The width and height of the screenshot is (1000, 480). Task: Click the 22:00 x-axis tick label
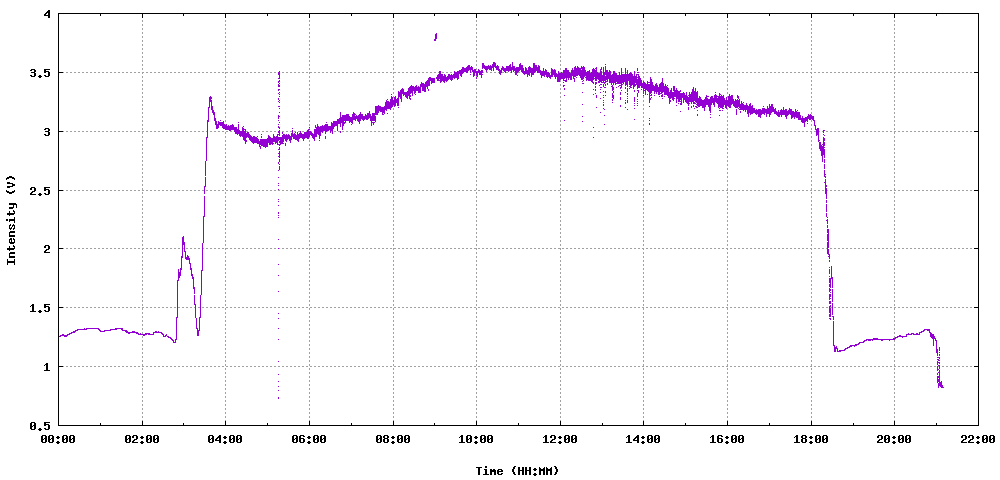[978, 439]
